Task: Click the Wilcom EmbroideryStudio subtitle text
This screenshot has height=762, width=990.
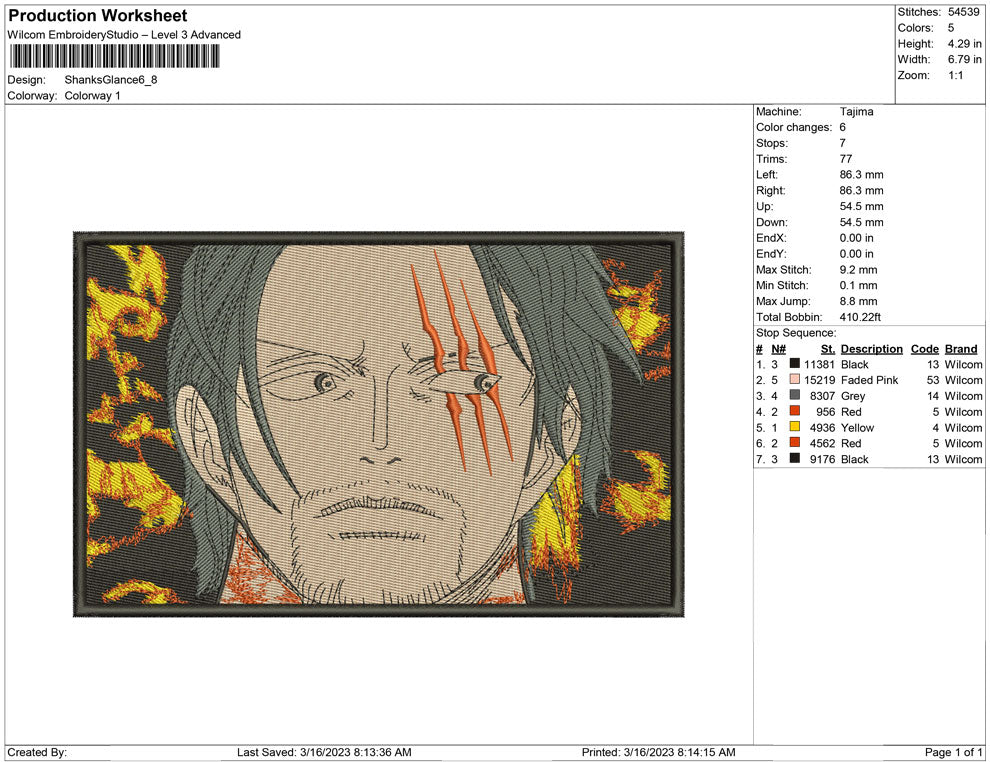Action: [x=124, y=35]
